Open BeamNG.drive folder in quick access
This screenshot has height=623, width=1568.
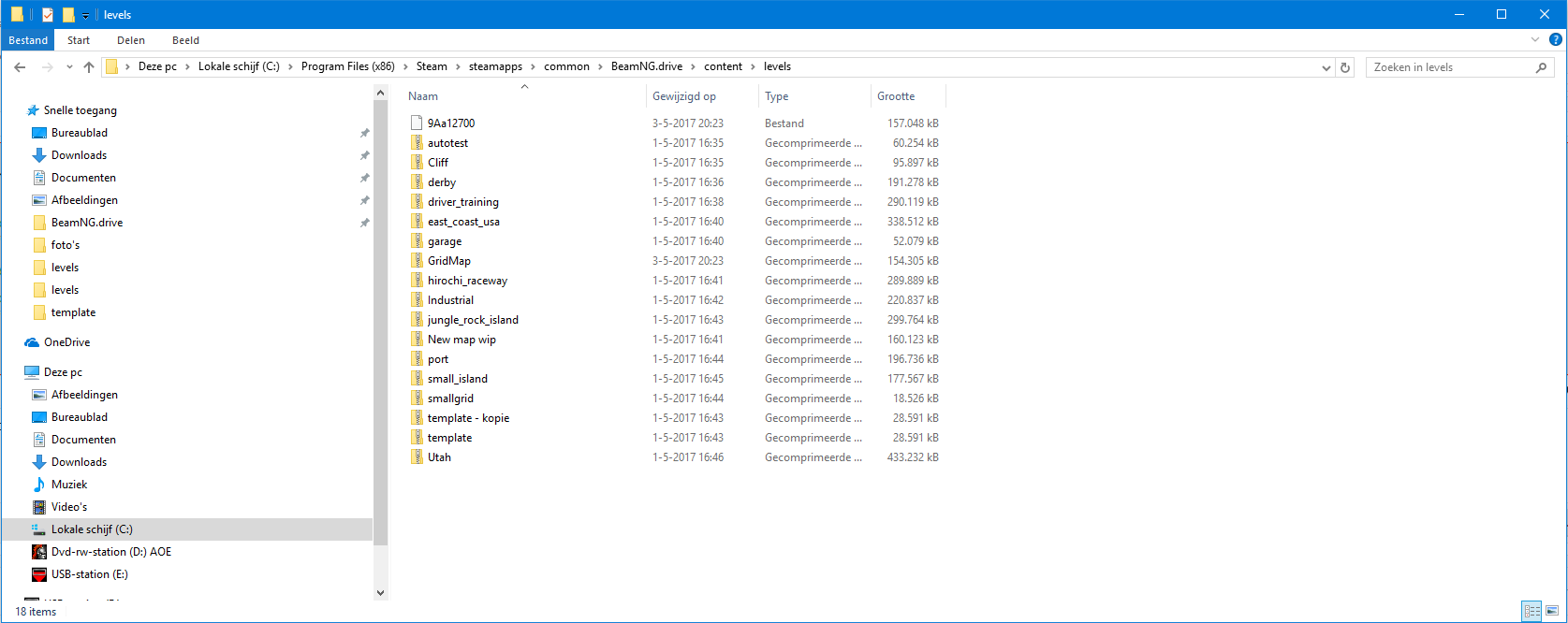[87, 223]
